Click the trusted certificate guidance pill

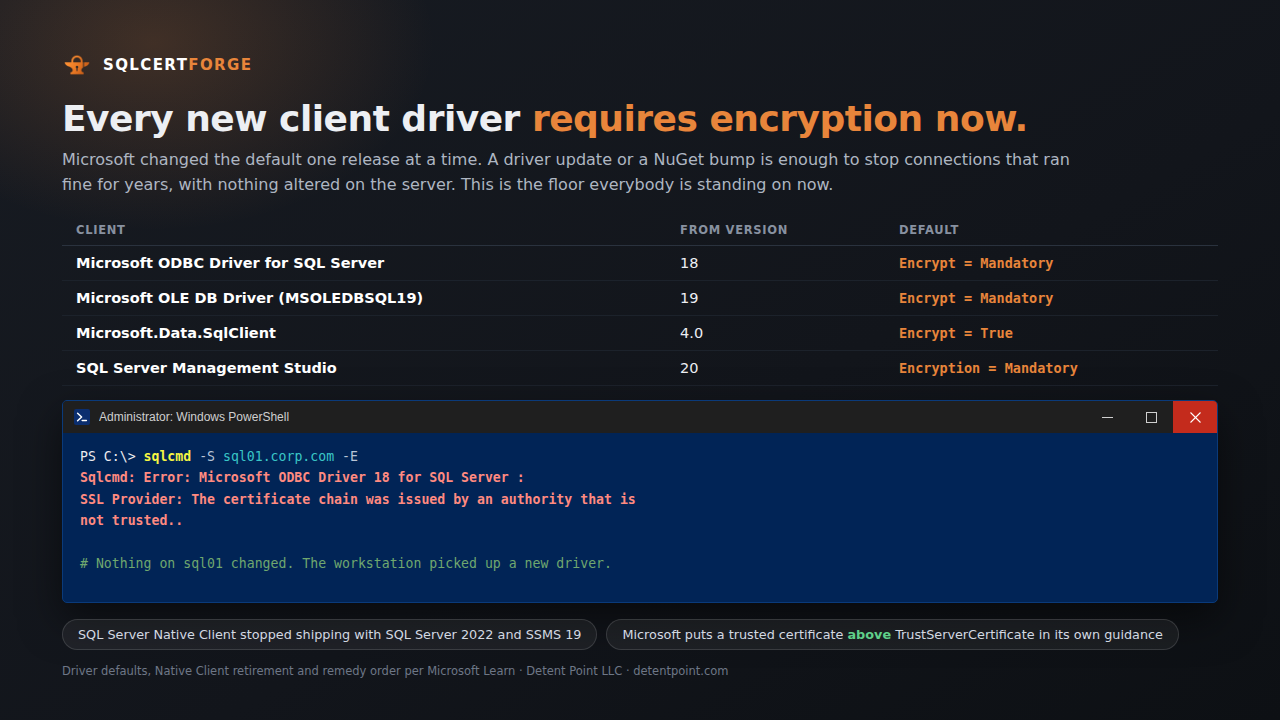(x=892, y=635)
